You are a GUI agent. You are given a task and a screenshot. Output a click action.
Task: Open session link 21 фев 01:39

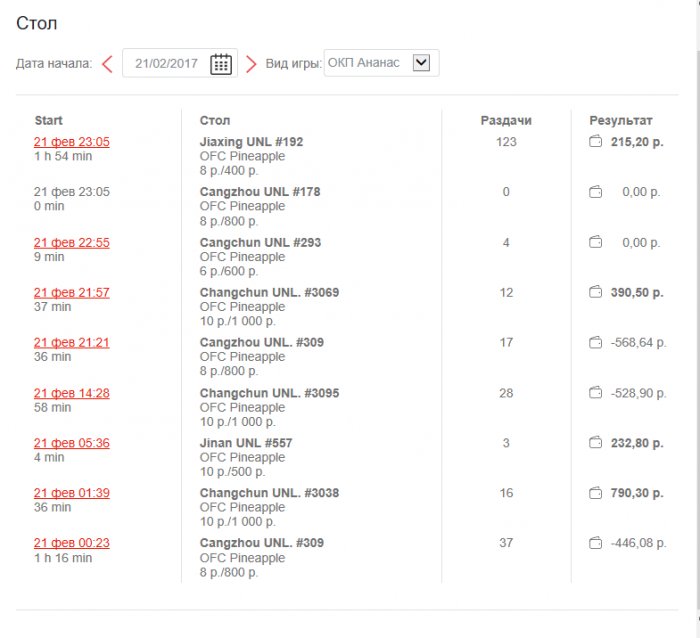[x=71, y=492]
